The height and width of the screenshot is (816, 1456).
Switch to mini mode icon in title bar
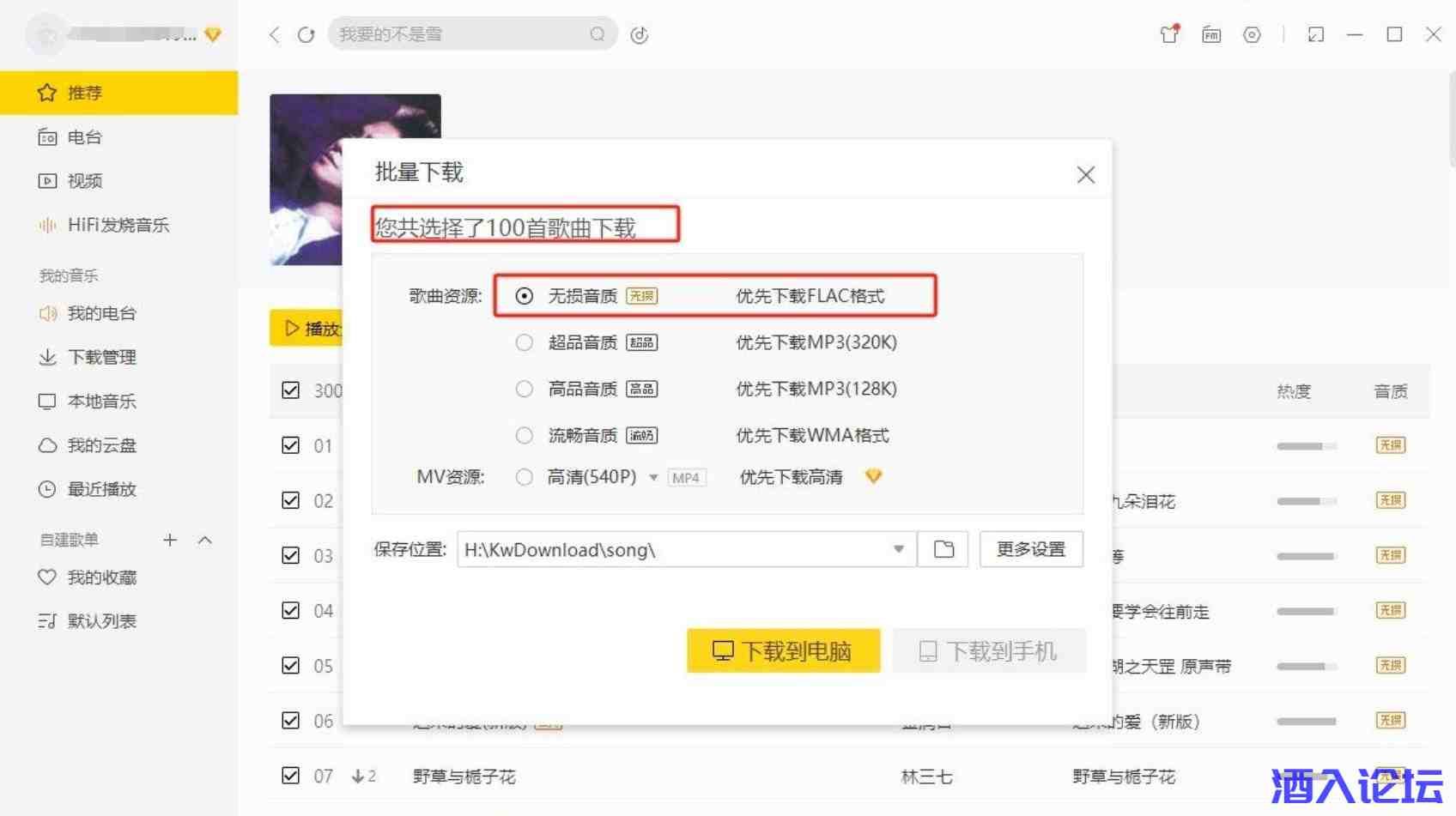(x=1315, y=34)
